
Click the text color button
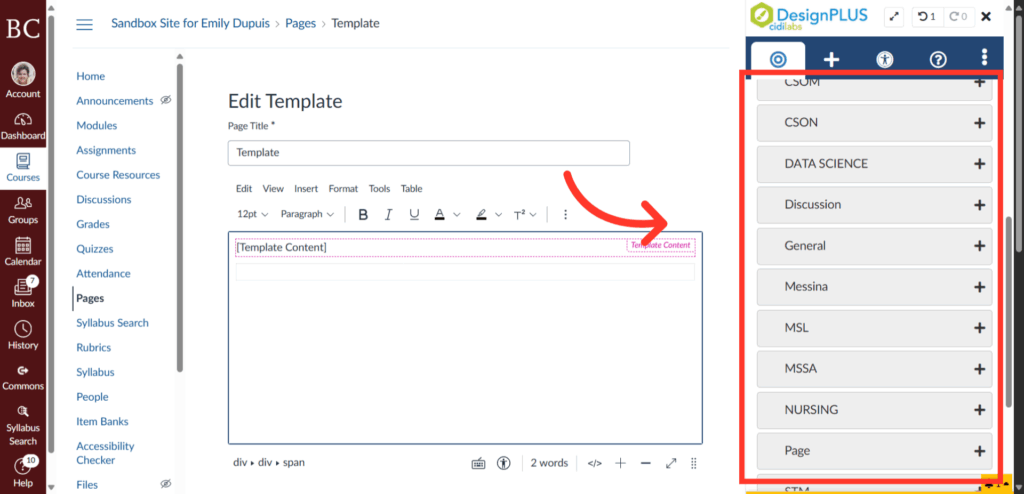440,214
